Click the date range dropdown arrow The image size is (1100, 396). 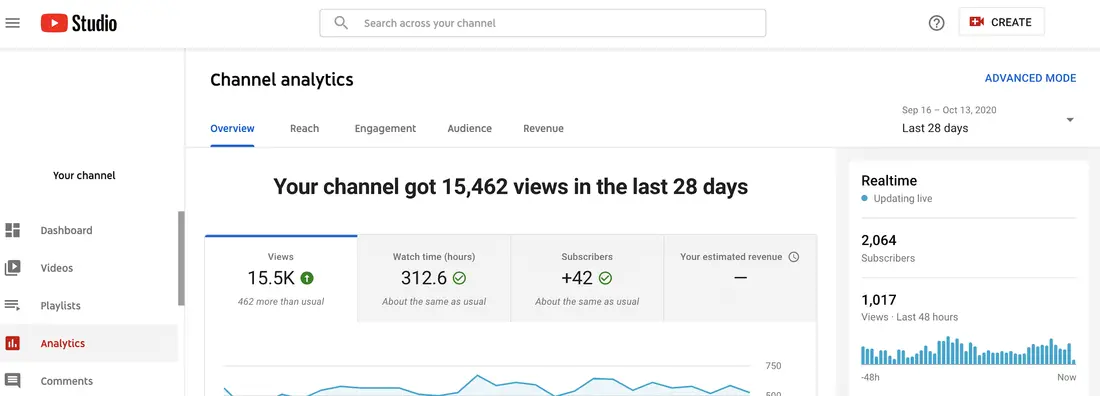(1070, 120)
